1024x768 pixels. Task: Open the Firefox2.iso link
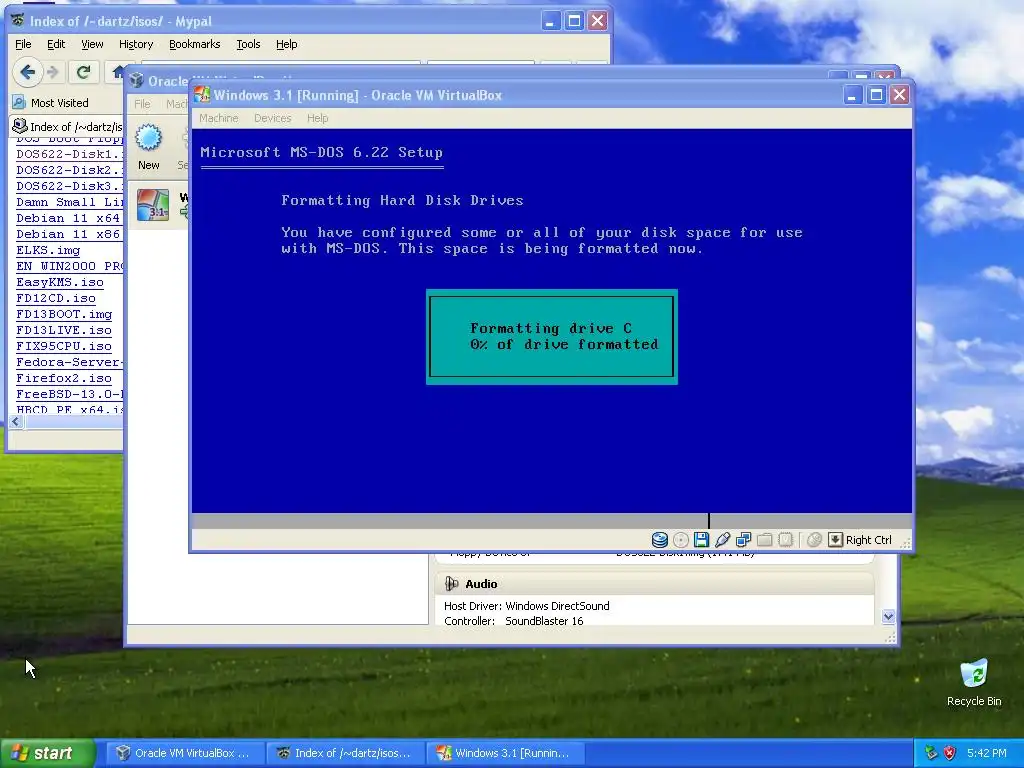(64, 378)
